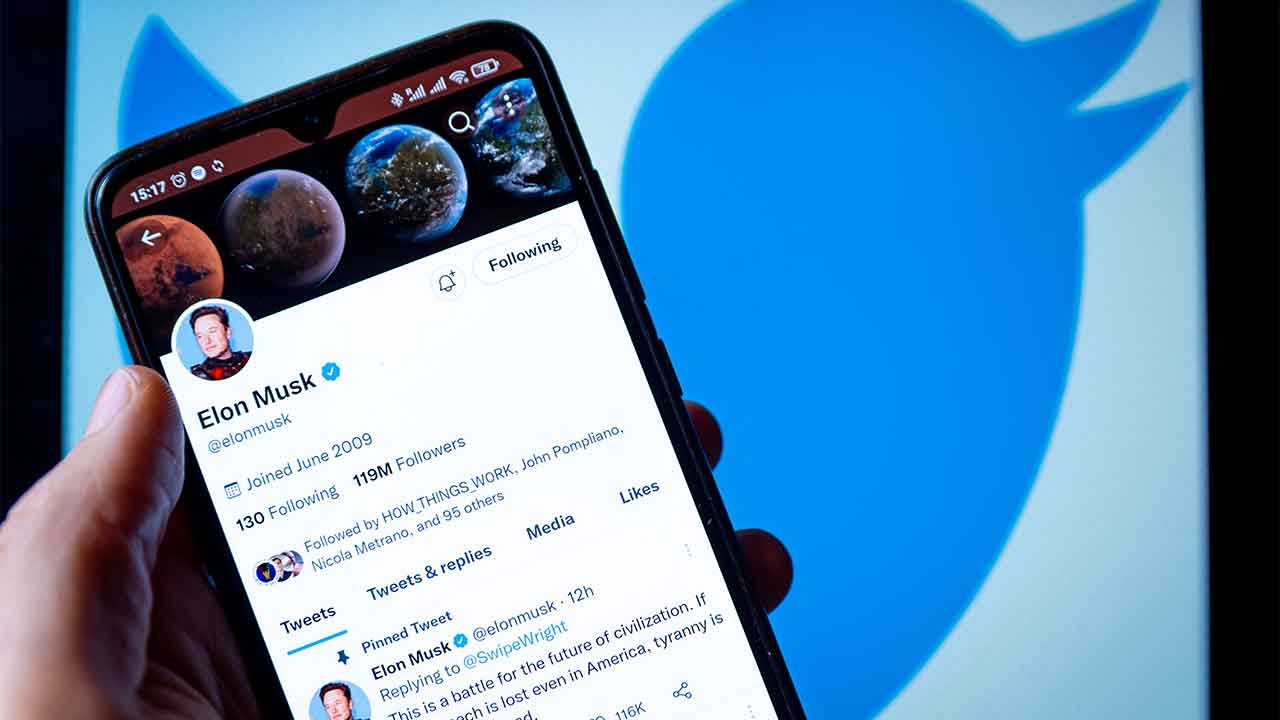Open the 119M Followers list
Screen dimensions: 1280x720
pos(409,461)
